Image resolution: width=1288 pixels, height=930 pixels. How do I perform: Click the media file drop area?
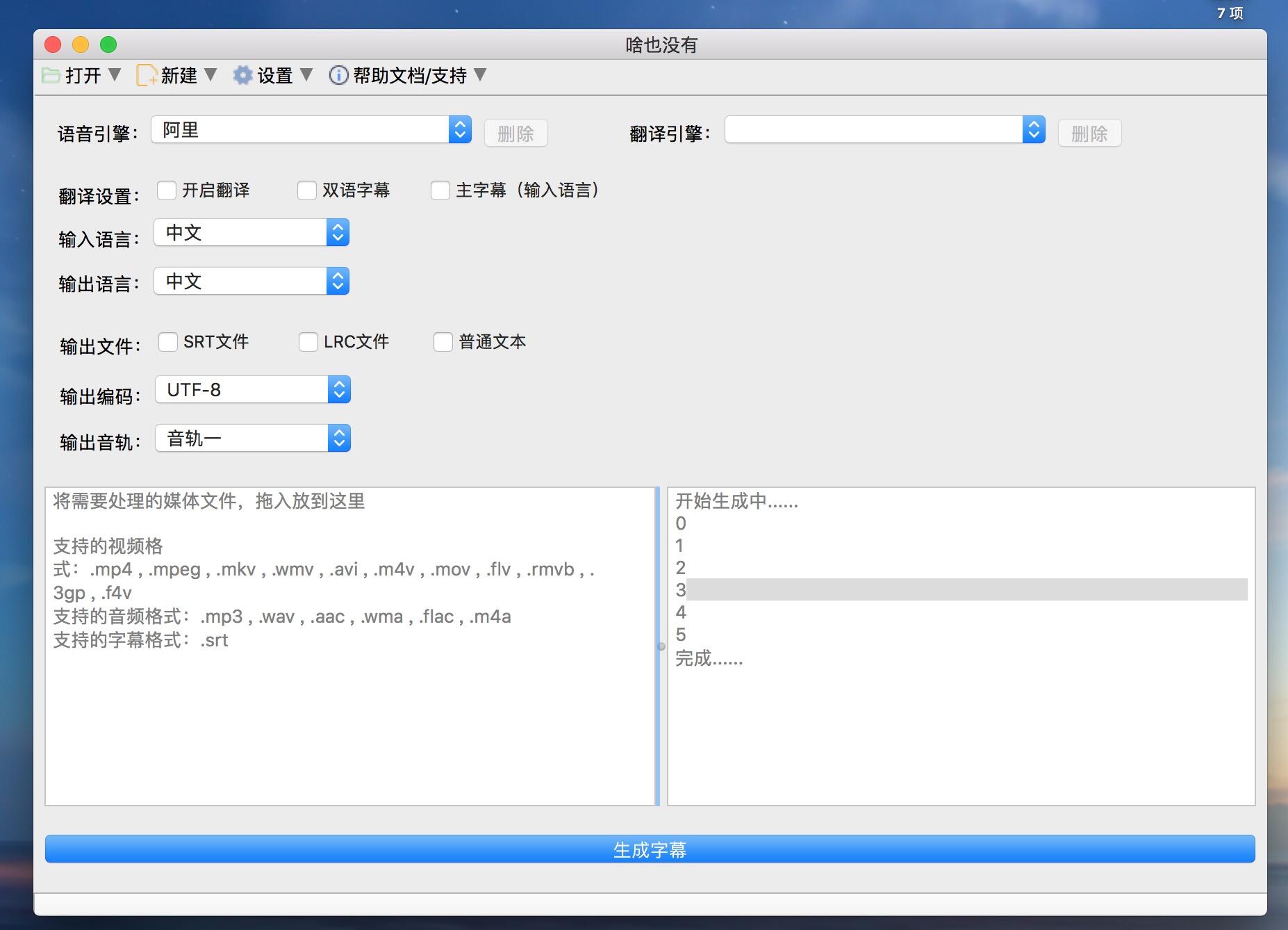coord(350,646)
